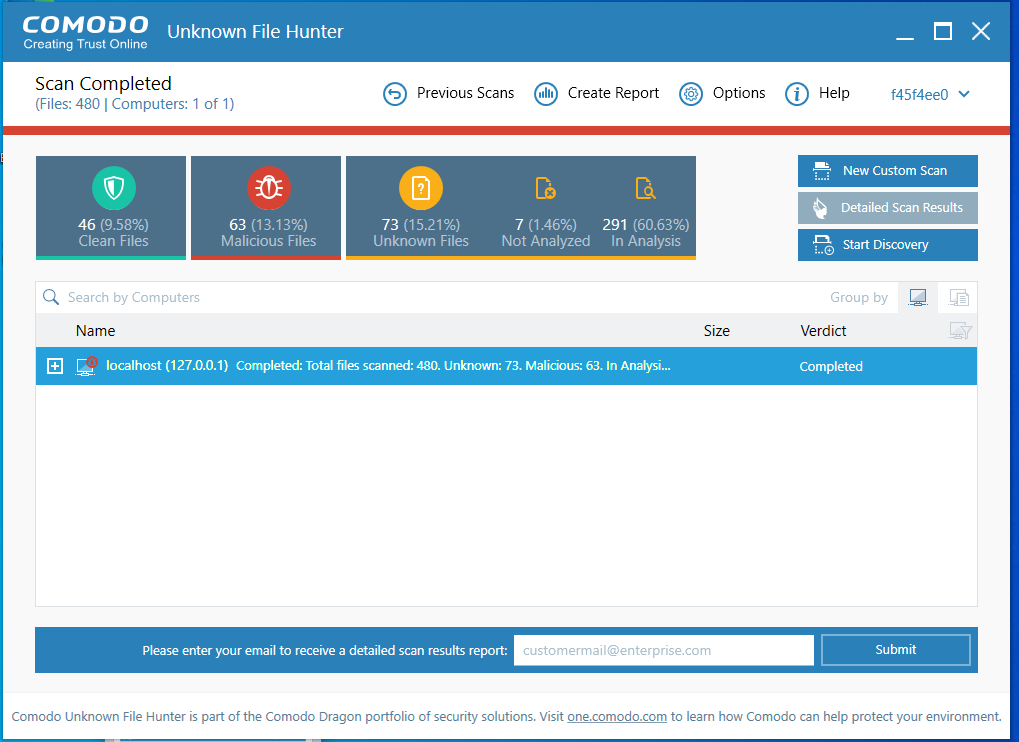
Task: Open Detailed Scan Results
Action: (888, 208)
